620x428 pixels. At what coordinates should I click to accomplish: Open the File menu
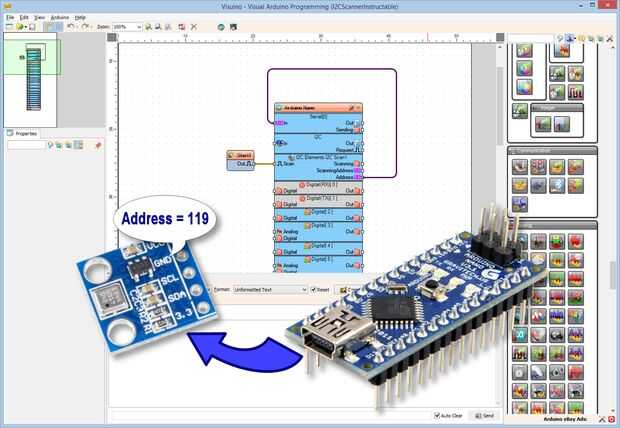click(x=10, y=17)
